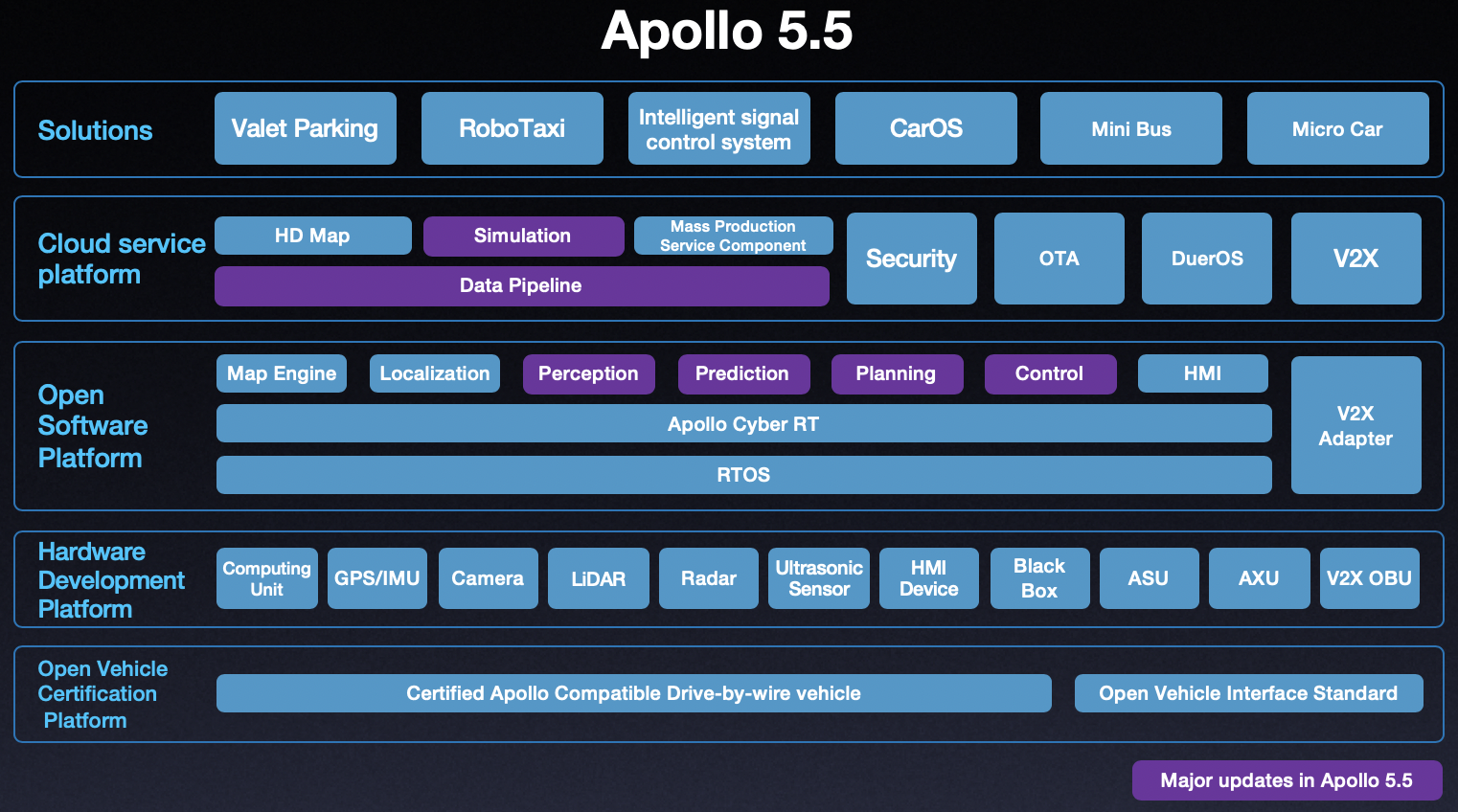Open the Mini Bus solution
The image size is (1458, 812).
pos(1130,127)
